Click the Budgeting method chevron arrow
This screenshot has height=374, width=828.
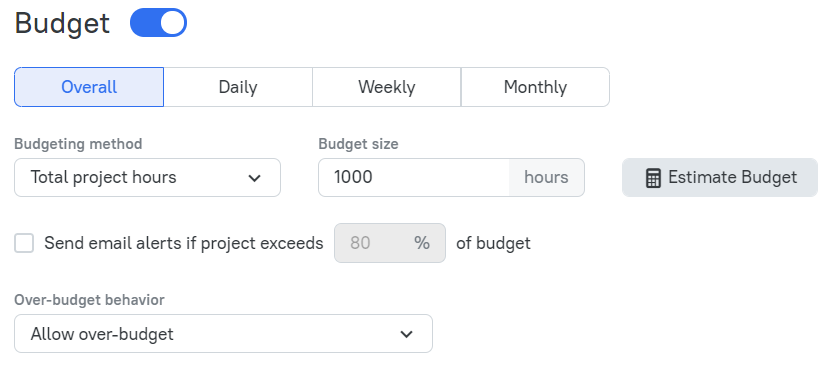pos(255,178)
